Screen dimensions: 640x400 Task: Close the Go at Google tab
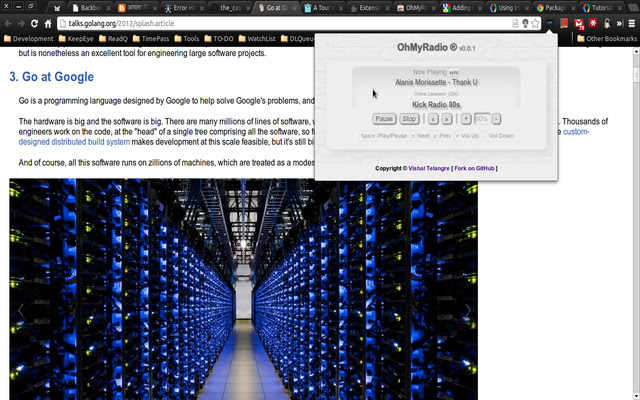[295, 8]
